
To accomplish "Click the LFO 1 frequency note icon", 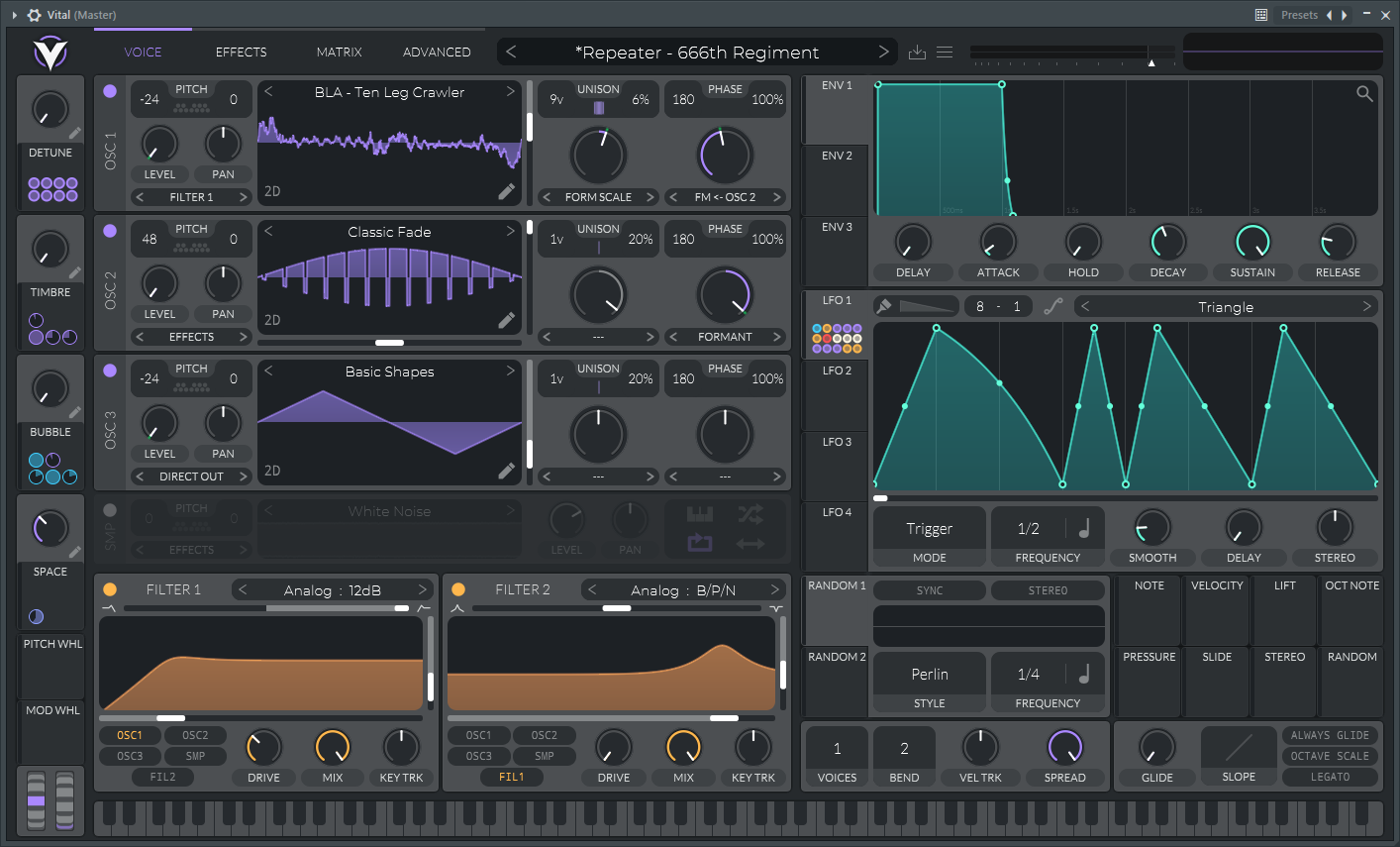I will [1083, 529].
